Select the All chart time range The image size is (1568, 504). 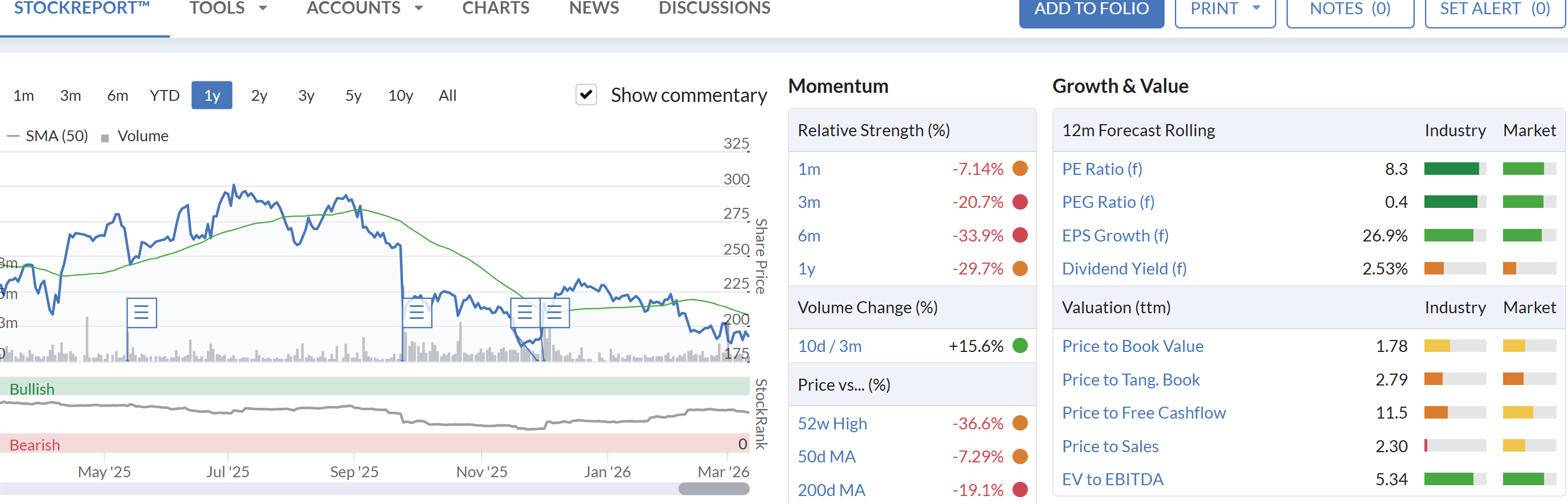click(447, 96)
